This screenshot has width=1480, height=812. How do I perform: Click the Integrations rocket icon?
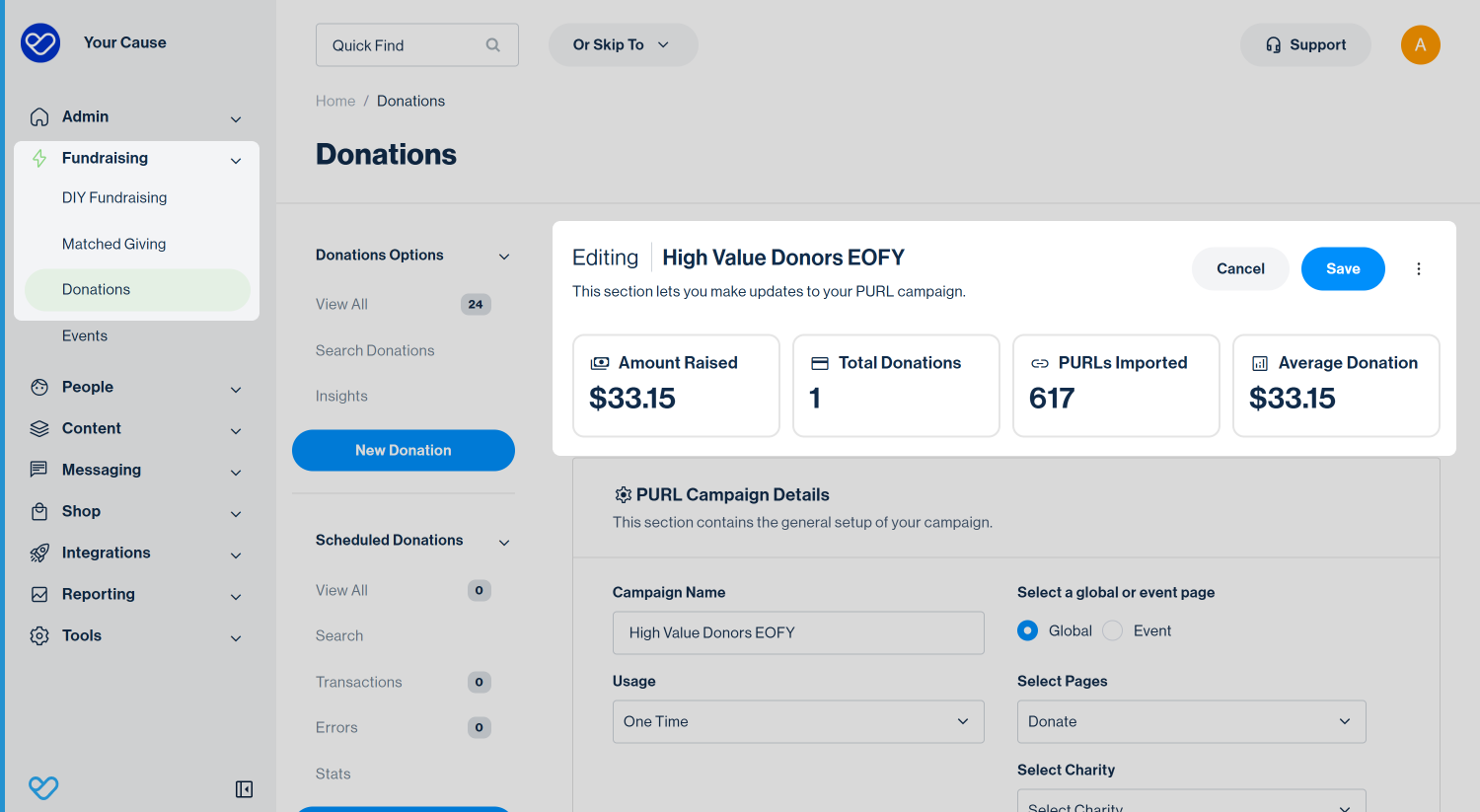click(x=39, y=554)
